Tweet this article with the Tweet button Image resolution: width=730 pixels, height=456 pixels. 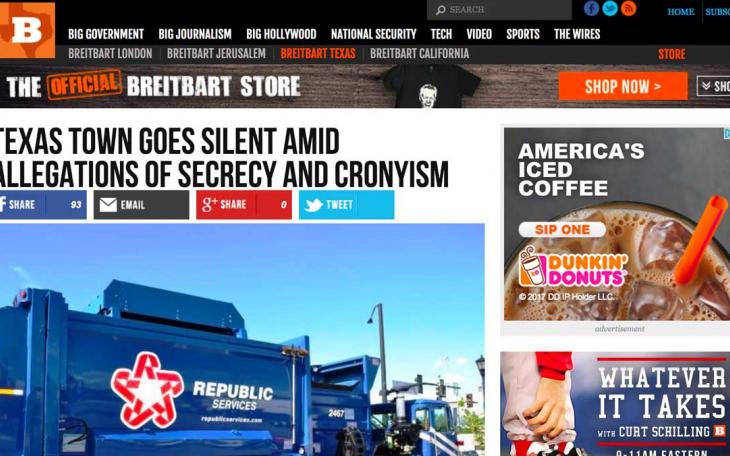(346, 204)
